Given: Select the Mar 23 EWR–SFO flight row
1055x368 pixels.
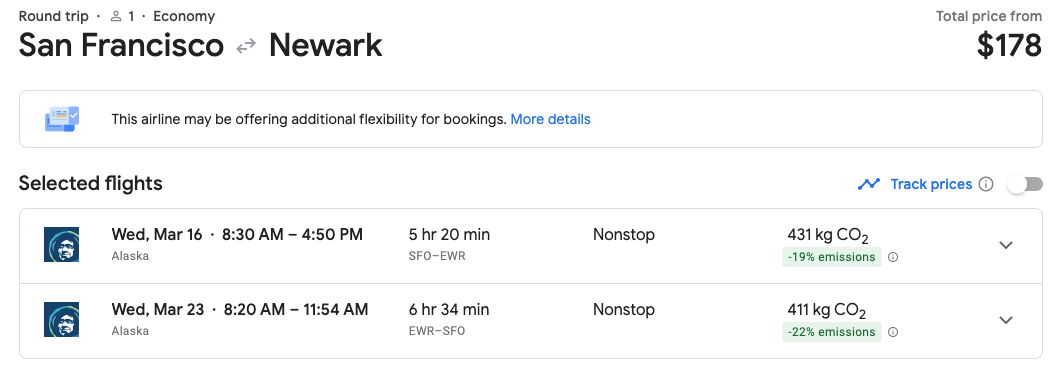Looking at the screenshot, I should click(x=531, y=321).
